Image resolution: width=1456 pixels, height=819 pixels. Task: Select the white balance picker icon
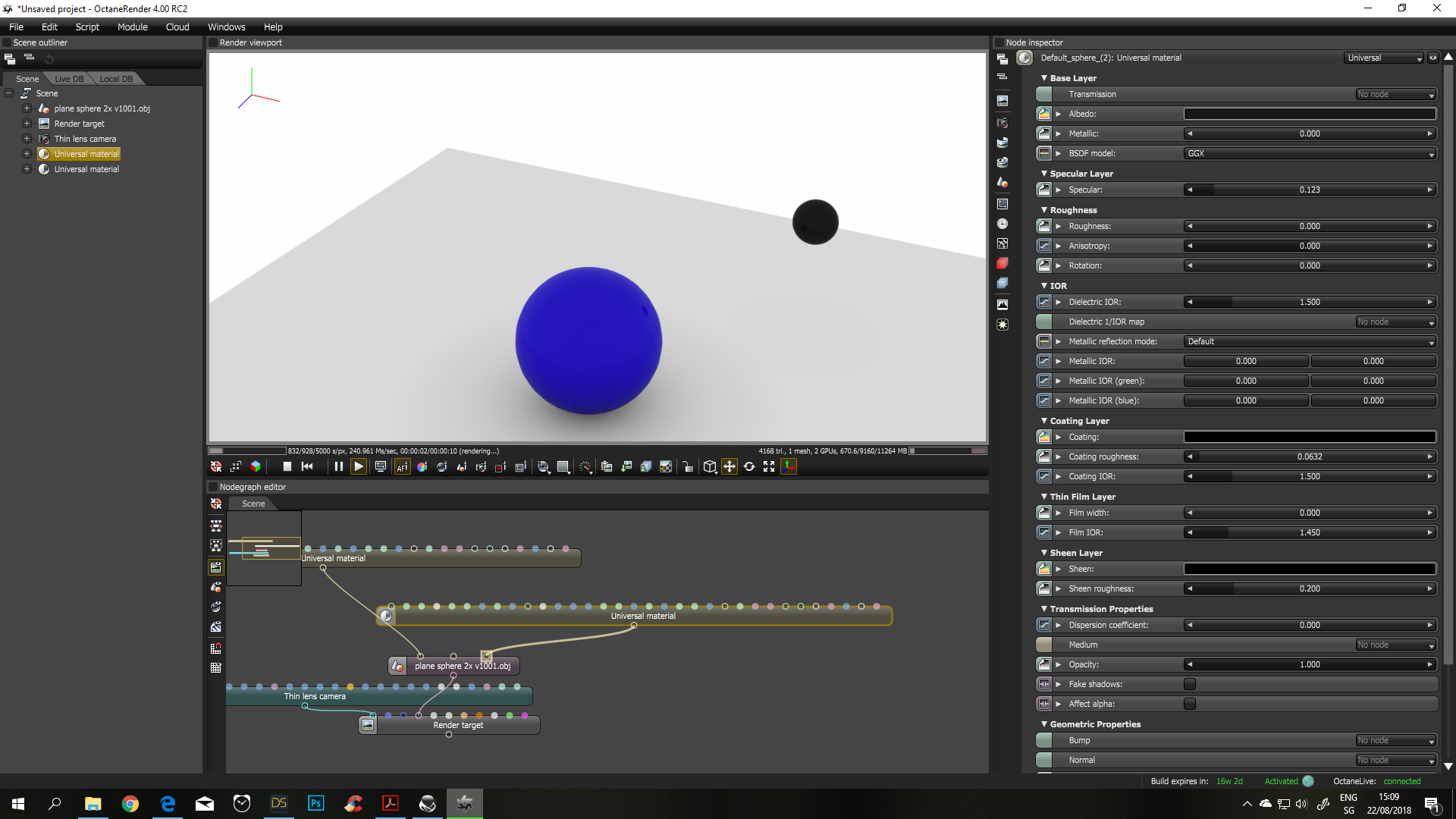click(422, 467)
